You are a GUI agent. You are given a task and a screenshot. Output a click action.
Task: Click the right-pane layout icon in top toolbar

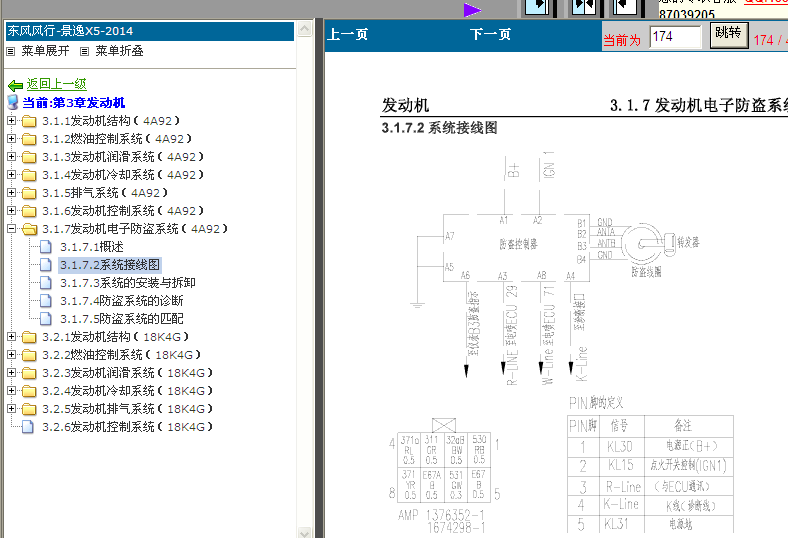626,7
